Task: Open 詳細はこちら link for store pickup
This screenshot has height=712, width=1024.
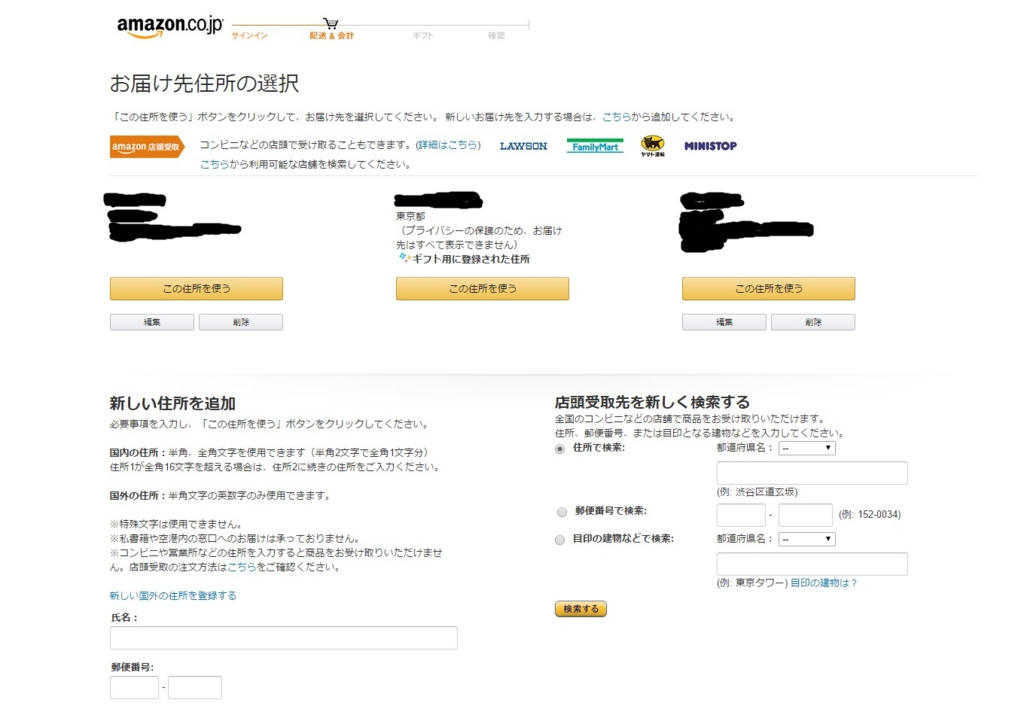Action: (448, 144)
